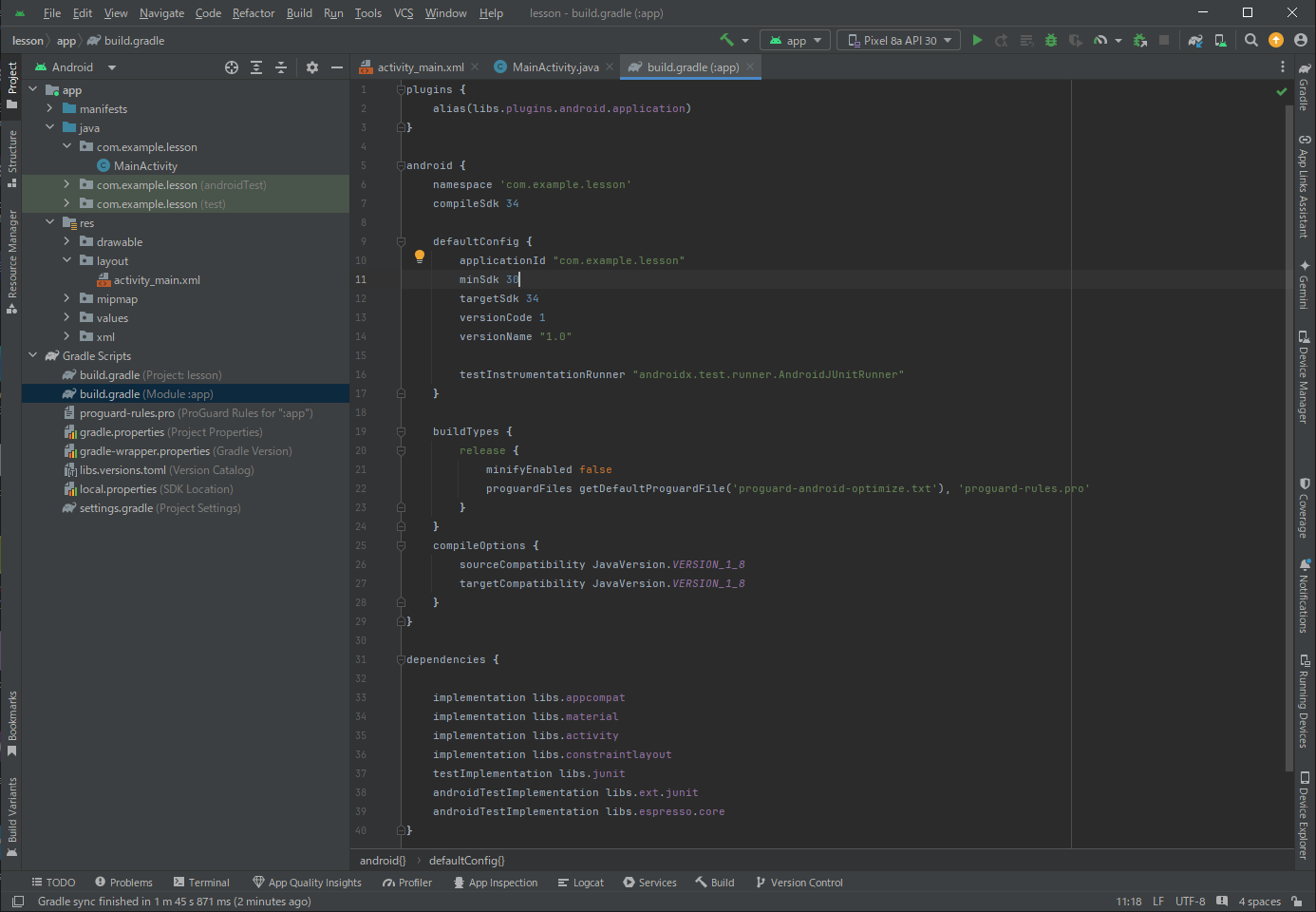Click the Stop button in toolbar
1316x912 pixels.
click(1164, 40)
